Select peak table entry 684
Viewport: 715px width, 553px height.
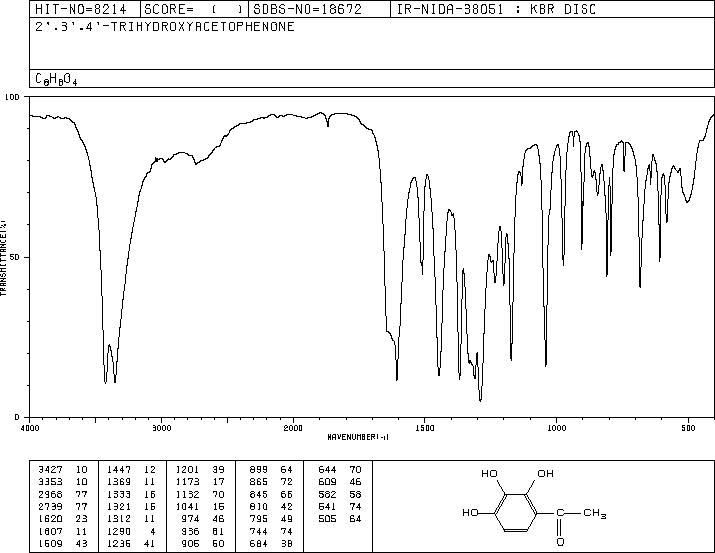point(259,544)
